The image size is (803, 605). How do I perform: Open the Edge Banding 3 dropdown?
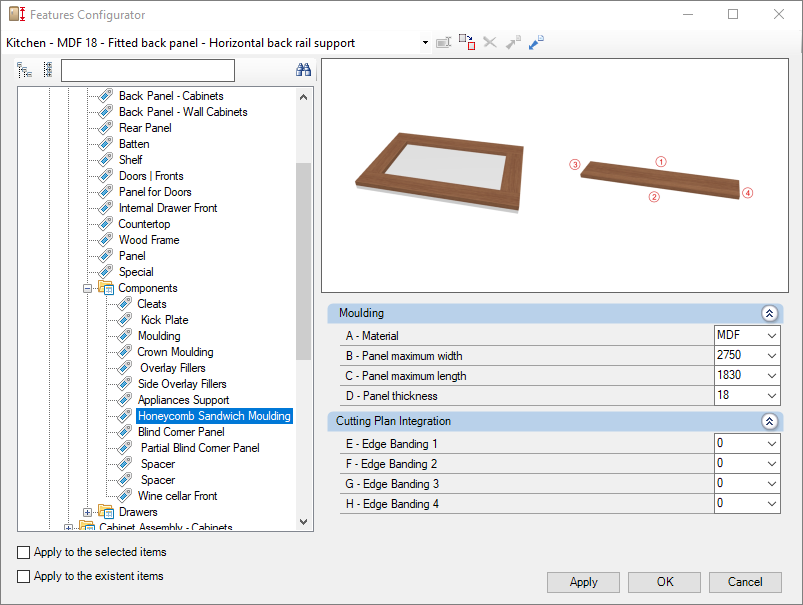[x=772, y=484]
